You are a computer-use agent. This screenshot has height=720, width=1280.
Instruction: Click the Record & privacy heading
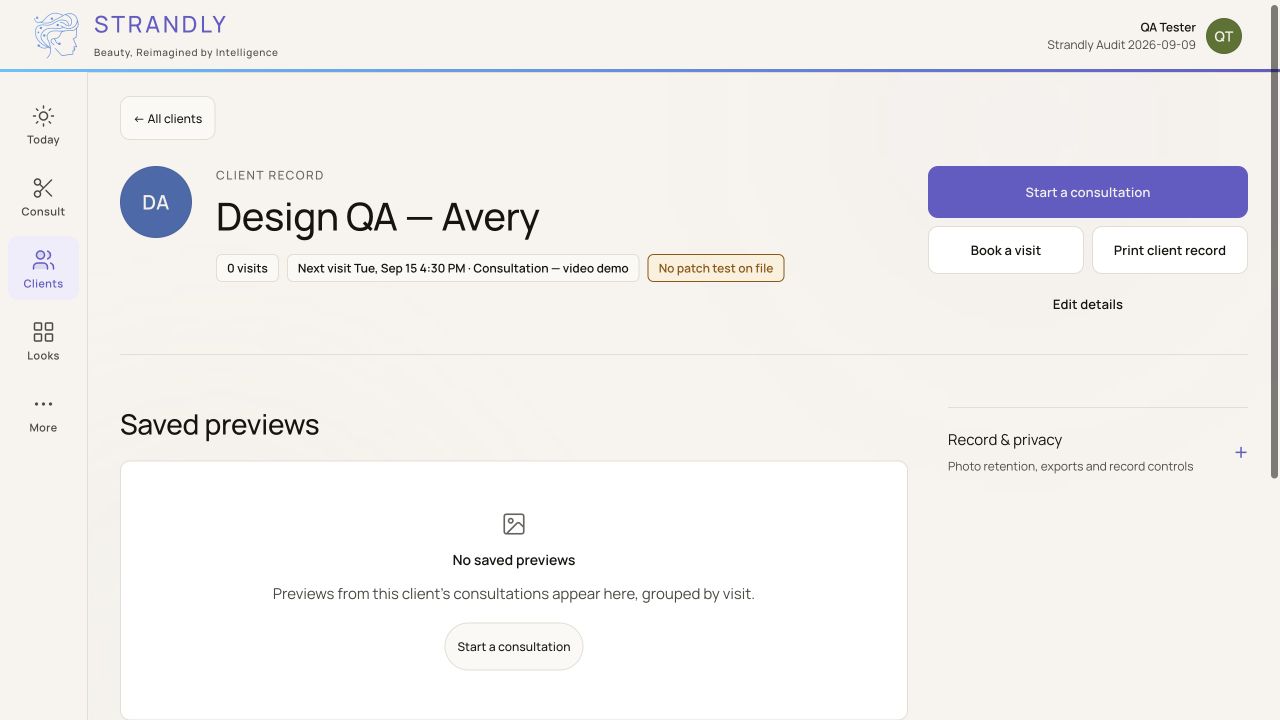pyautogui.click(x=1005, y=440)
